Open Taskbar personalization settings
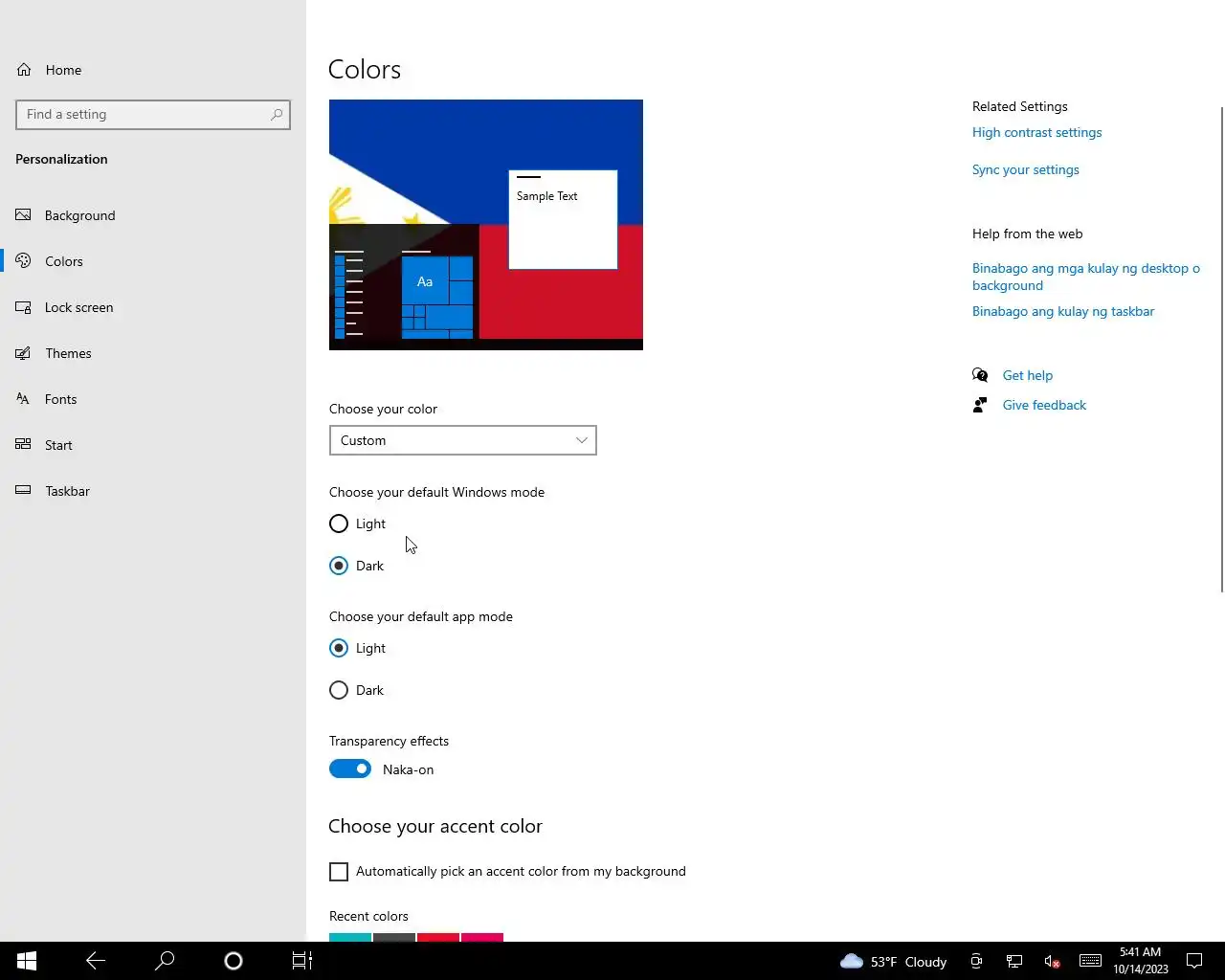Screen dimensions: 1225x980 click(153, 491)
